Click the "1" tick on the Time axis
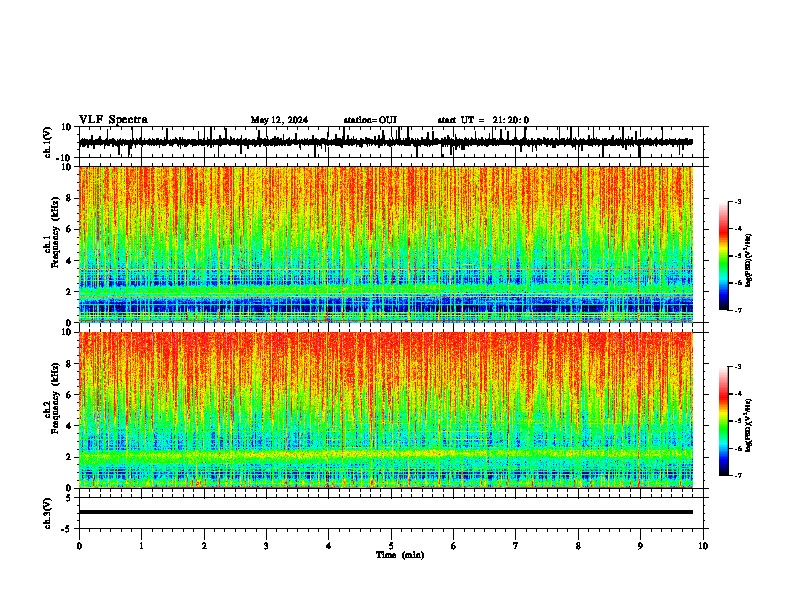 (x=141, y=546)
